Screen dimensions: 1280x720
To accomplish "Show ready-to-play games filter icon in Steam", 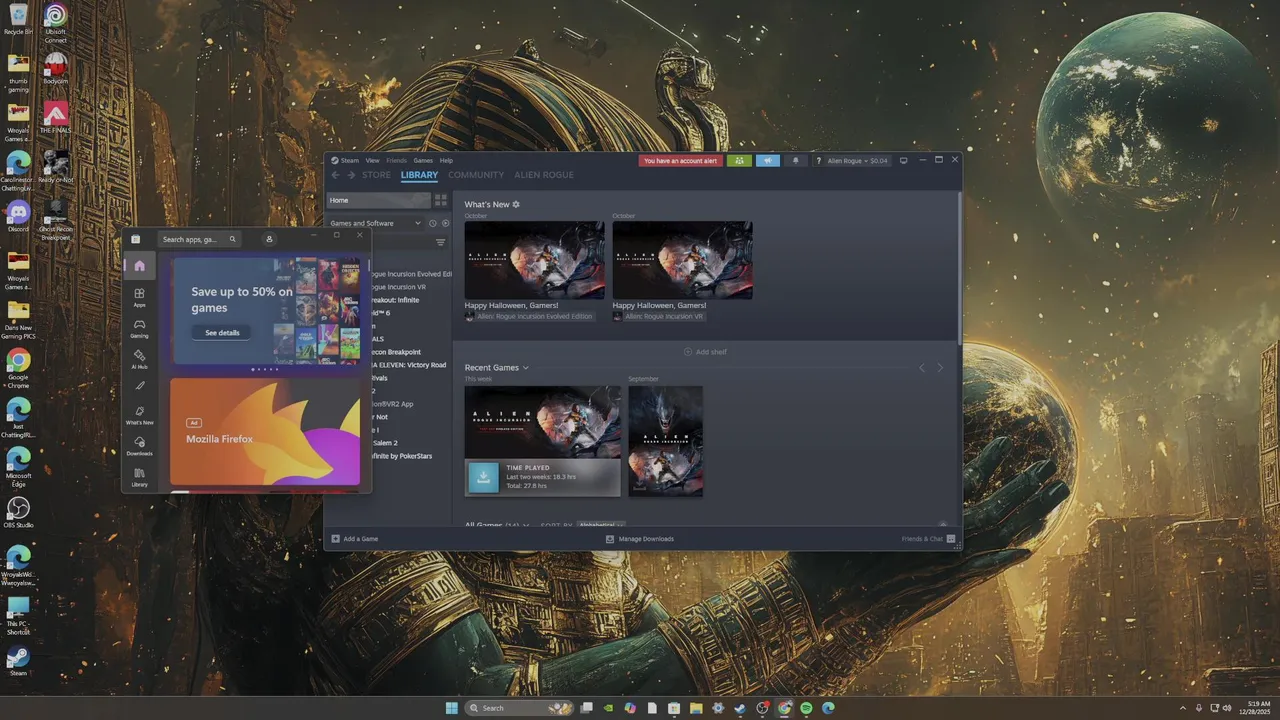I will (x=445, y=223).
